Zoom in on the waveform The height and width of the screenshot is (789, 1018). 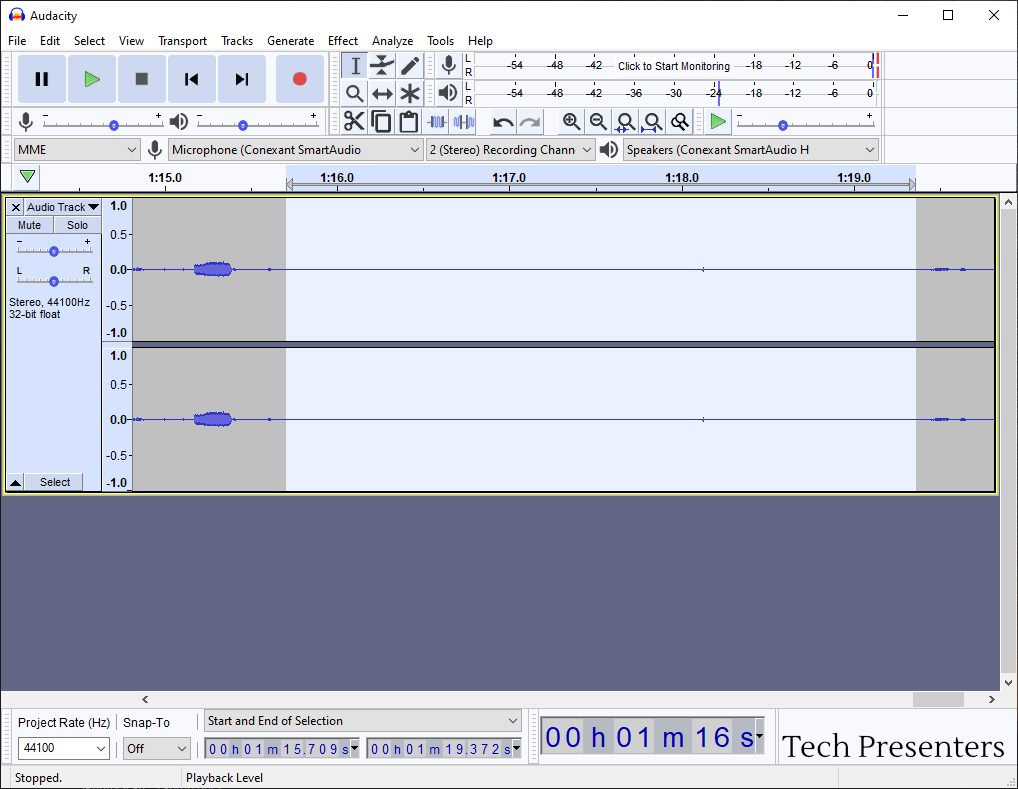tap(571, 121)
